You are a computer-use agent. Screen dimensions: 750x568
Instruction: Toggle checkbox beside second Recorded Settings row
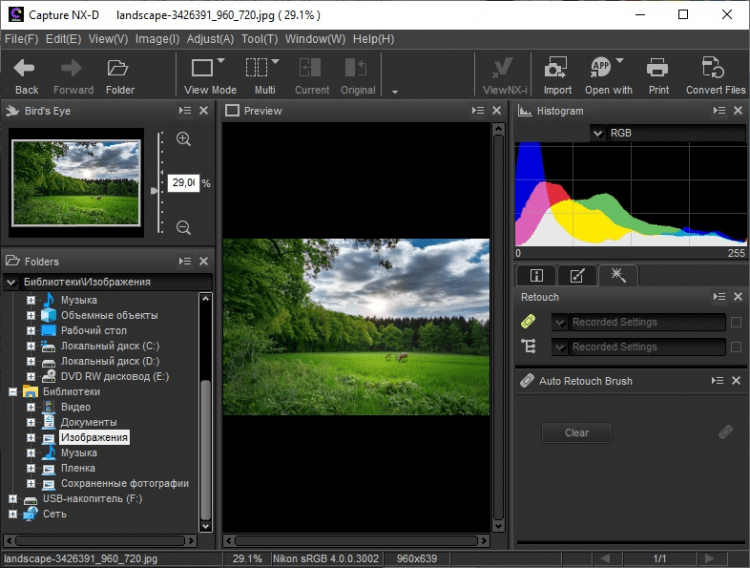coord(736,347)
